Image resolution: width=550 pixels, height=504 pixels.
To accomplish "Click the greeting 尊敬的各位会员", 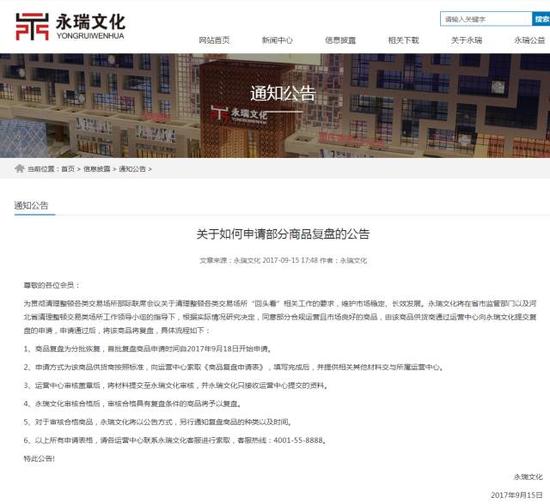I will [x=52, y=285].
